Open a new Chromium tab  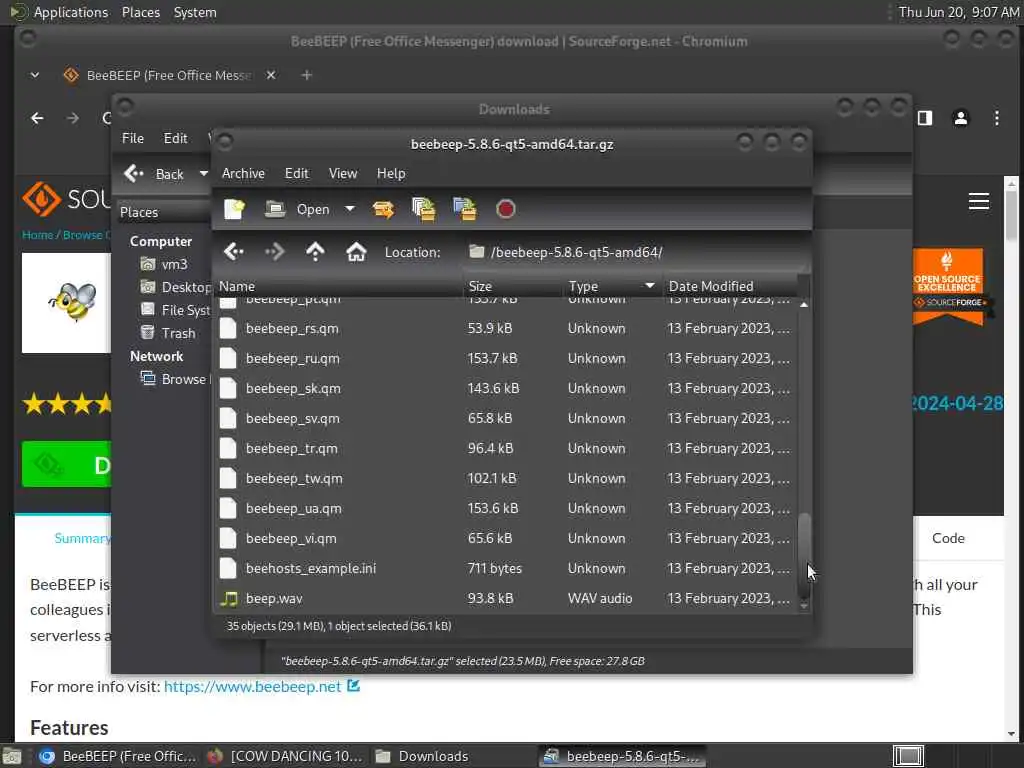(306, 75)
